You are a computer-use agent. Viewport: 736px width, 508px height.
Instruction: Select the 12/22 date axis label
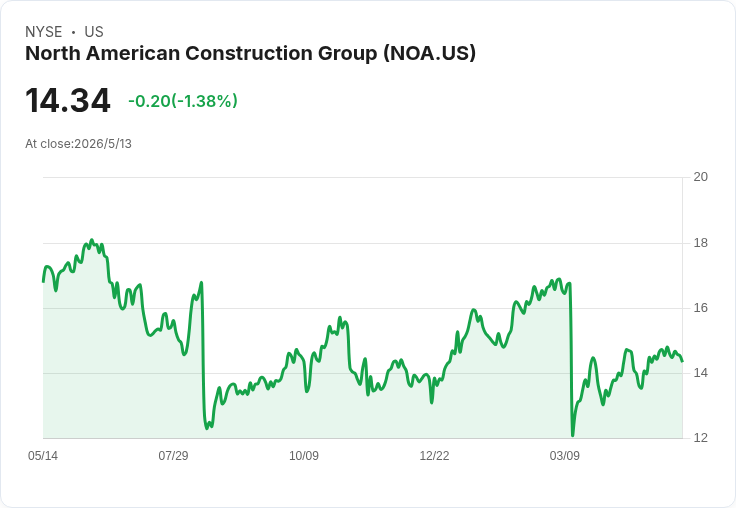click(434, 455)
